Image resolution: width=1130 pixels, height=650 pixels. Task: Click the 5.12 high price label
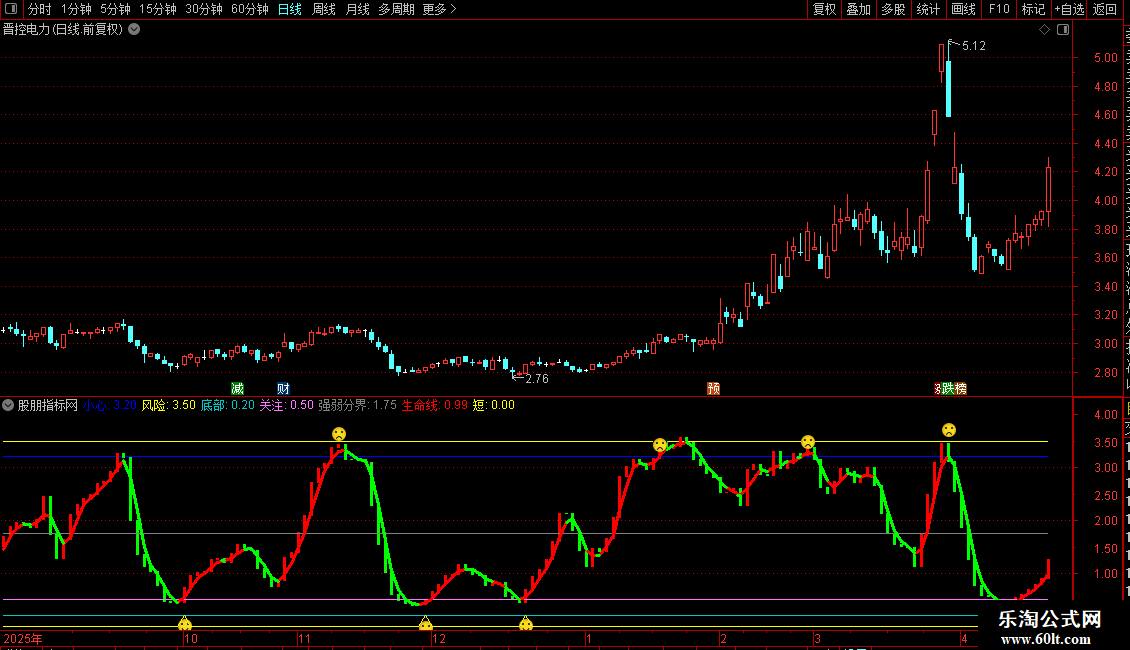point(974,46)
